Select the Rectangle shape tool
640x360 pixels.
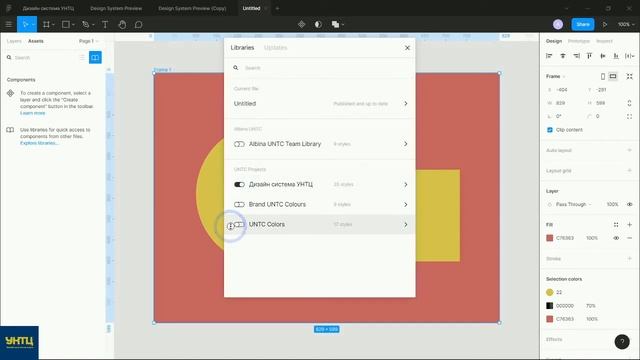pos(65,24)
